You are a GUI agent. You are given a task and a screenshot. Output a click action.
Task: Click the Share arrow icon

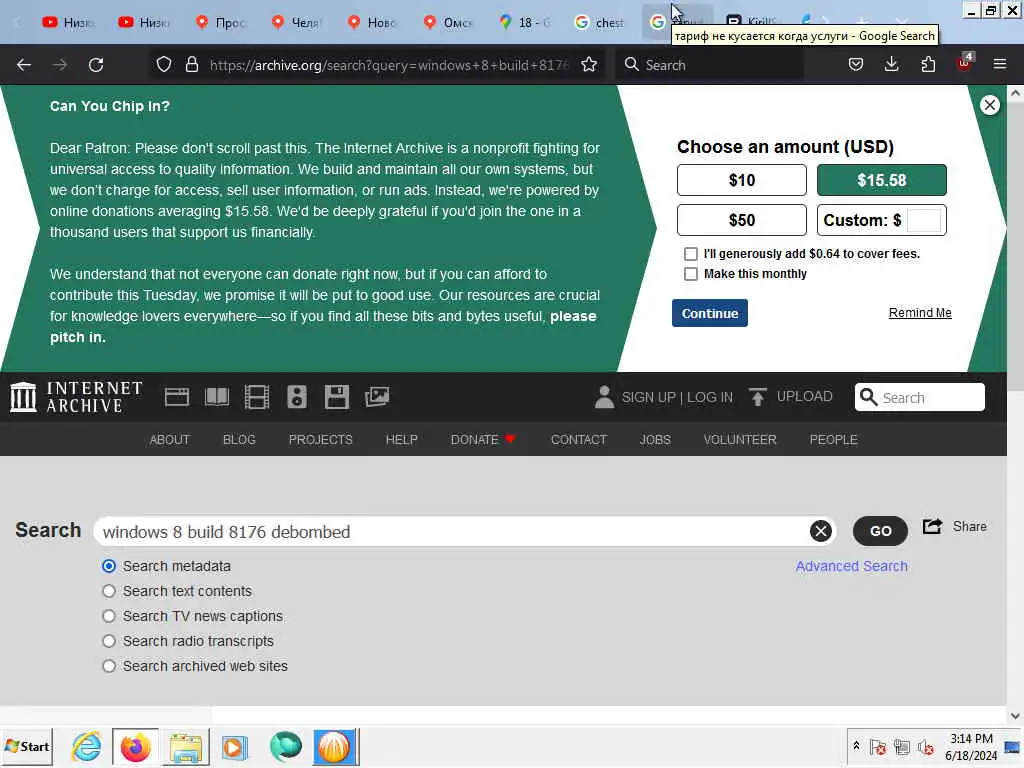coord(933,526)
